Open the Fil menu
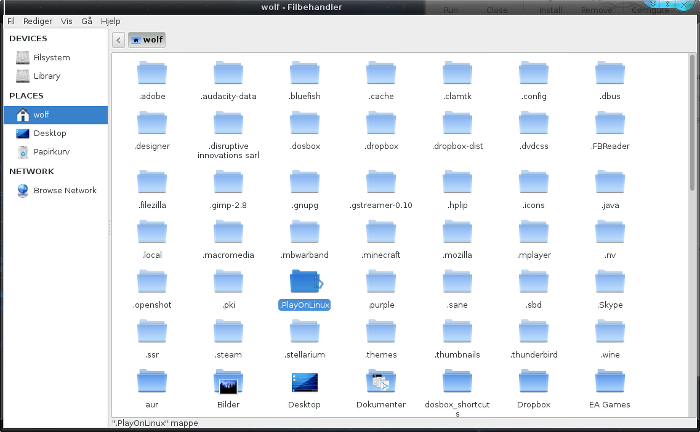Viewport: 700px width, 432px height. tap(11, 21)
